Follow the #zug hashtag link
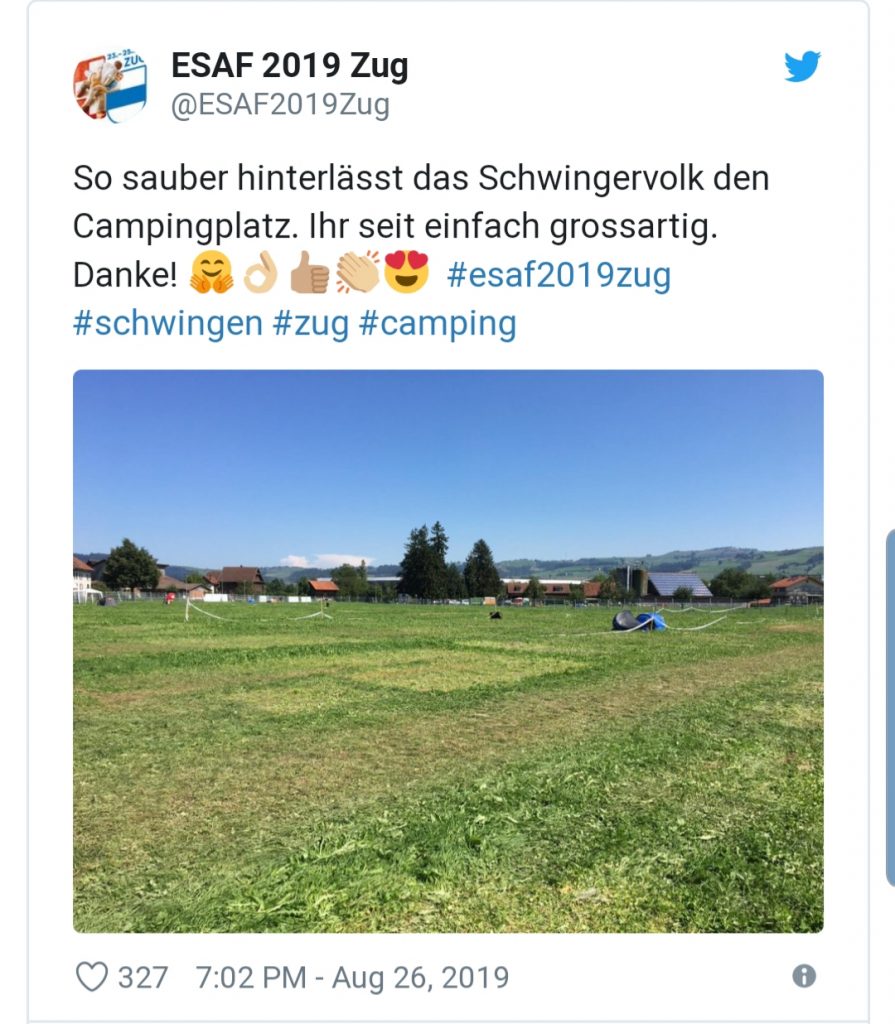895x1024 pixels. coord(311,325)
